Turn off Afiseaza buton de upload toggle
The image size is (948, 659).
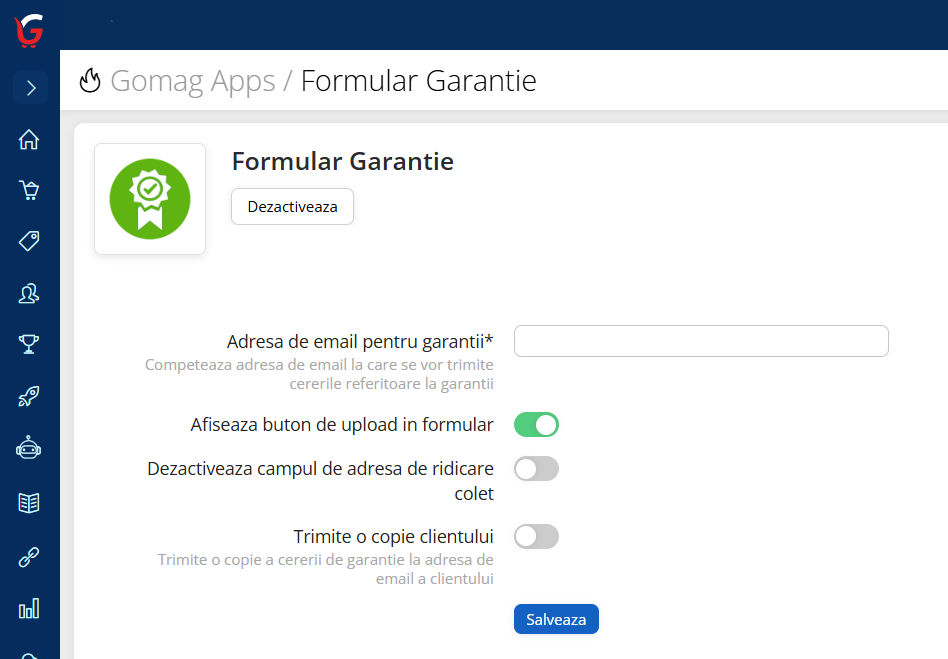click(536, 424)
